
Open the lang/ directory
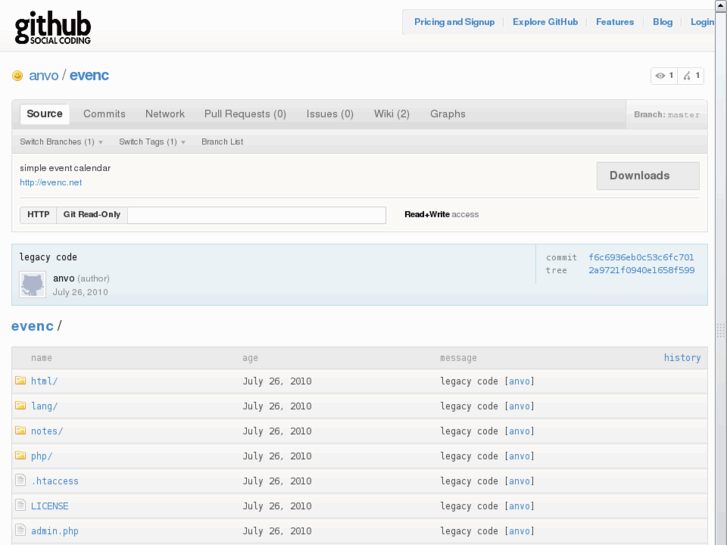[45, 406]
